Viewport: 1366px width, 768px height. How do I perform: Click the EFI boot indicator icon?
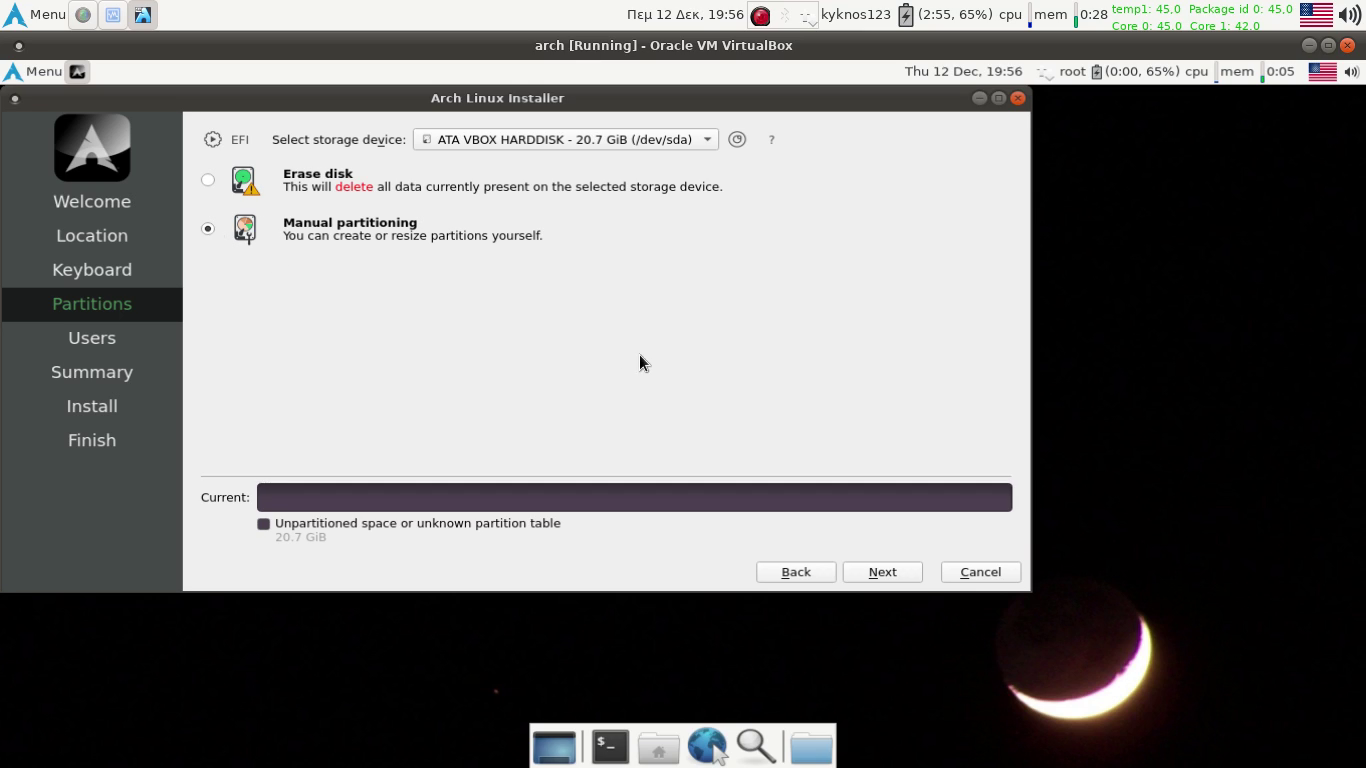(212, 140)
